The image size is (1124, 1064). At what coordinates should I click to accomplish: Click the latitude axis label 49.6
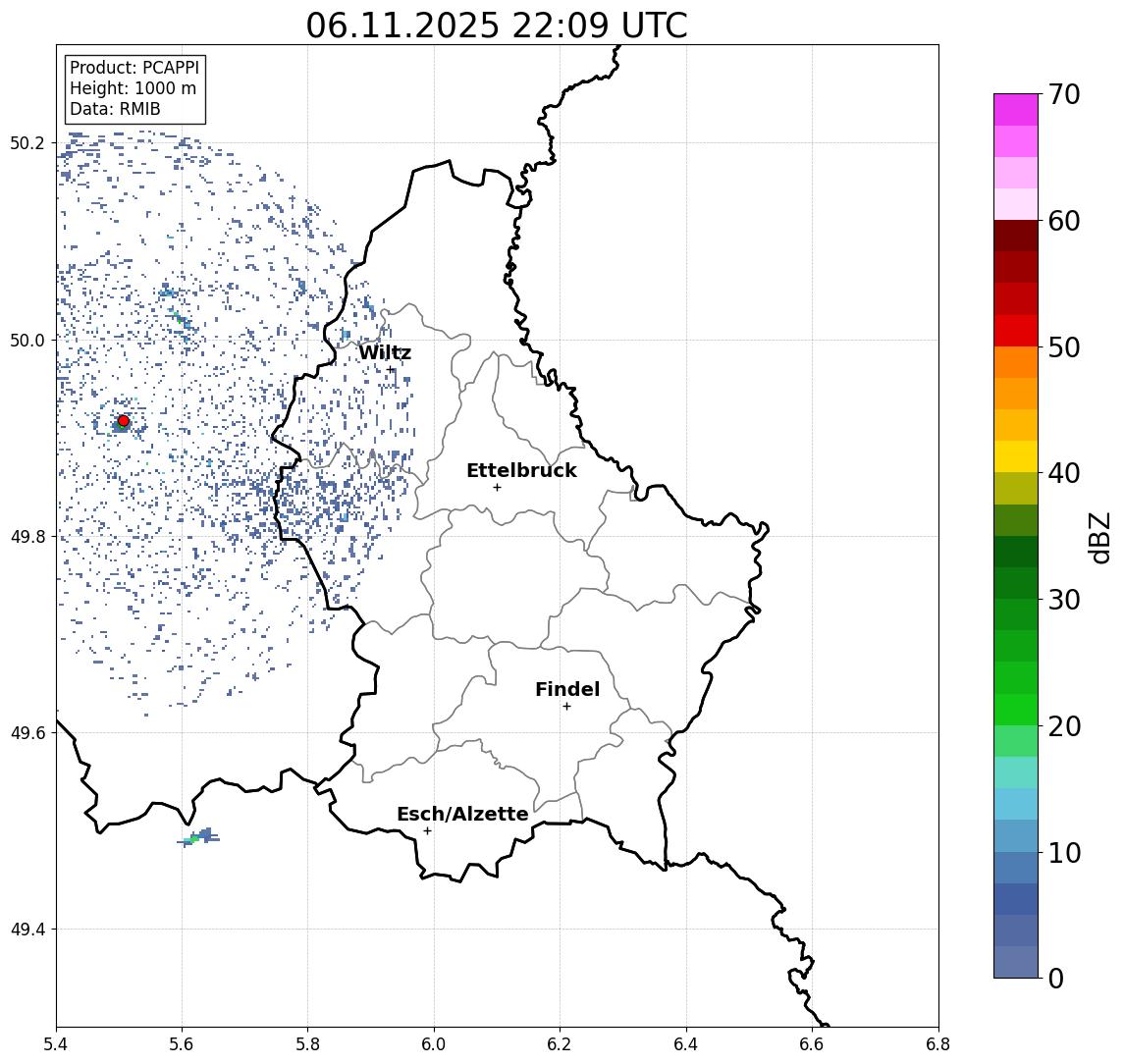coord(26,733)
